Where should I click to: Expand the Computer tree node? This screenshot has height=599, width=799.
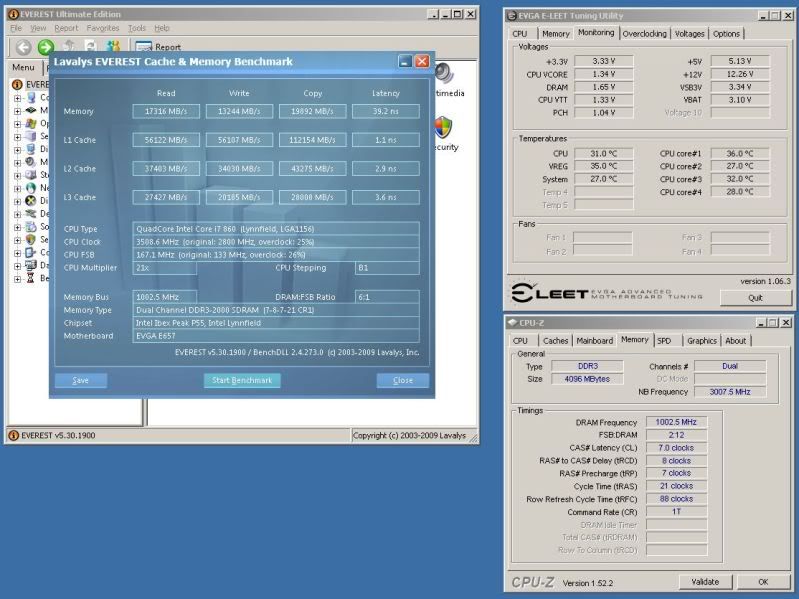pyautogui.click(x=17, y=97)
